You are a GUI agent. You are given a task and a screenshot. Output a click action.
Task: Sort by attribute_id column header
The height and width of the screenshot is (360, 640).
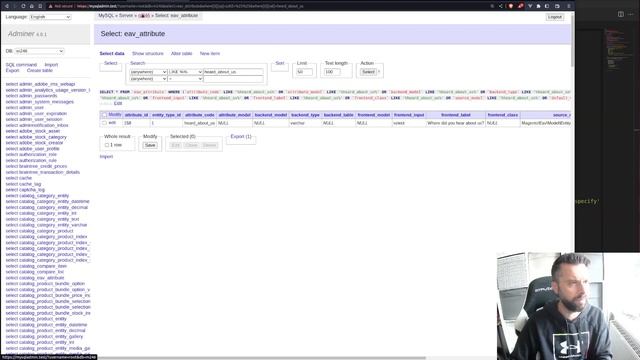136,115
